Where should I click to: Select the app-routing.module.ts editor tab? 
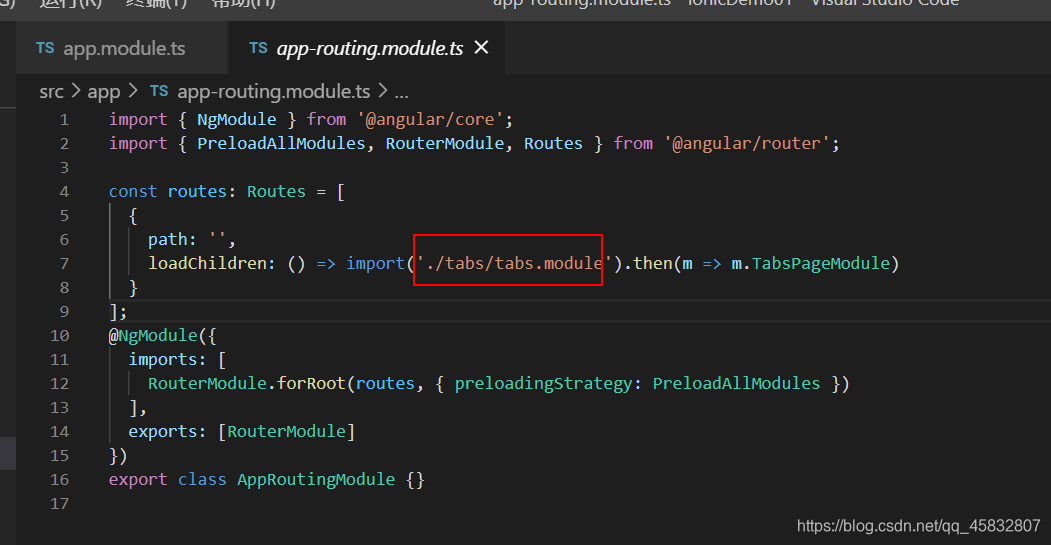[366, 48]
